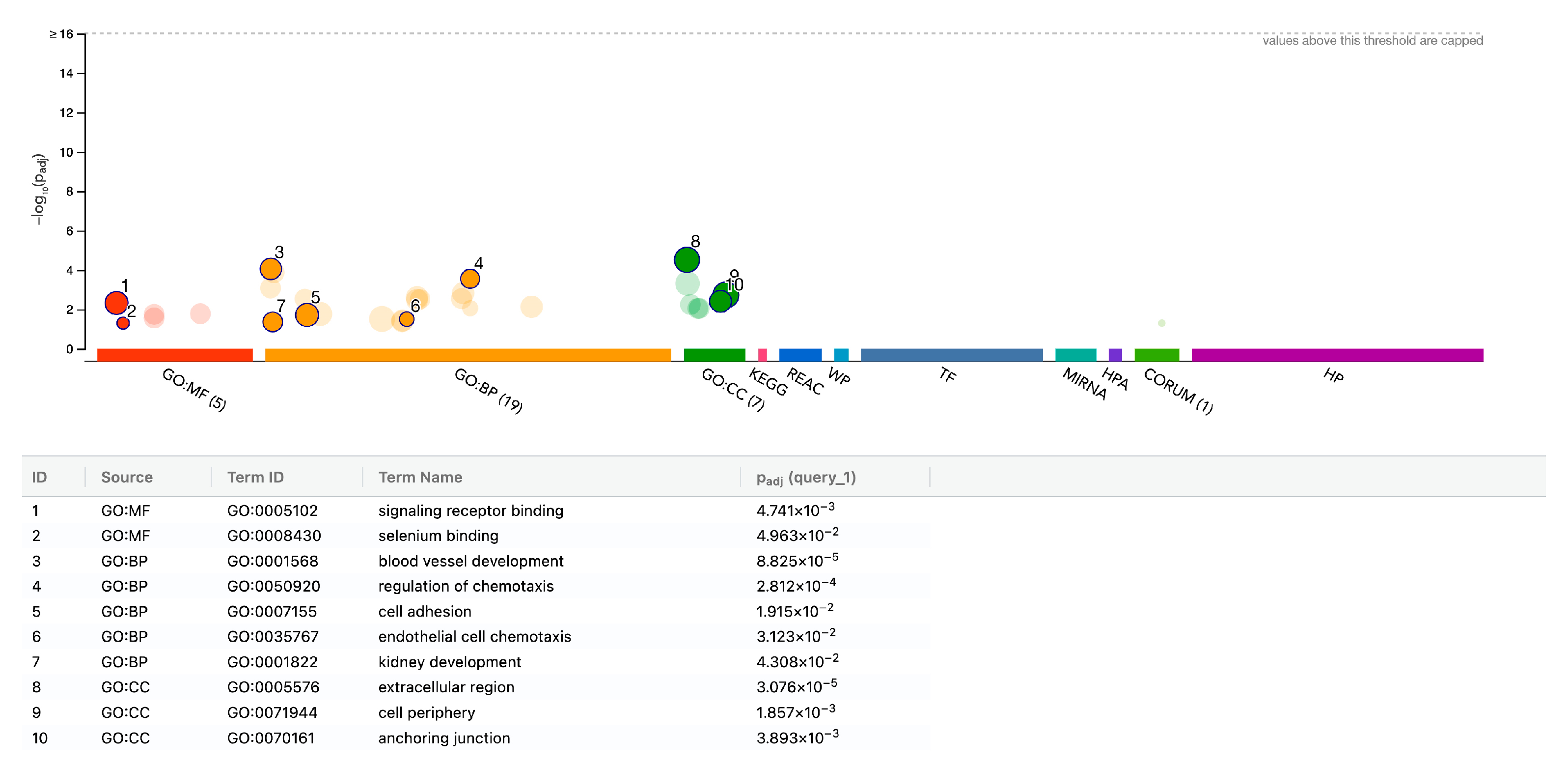The width and height of the screenshot is (1568, 765).
Task: Click orange data point labeled 7
Action: pyautogui.click(x=272, y=322)
